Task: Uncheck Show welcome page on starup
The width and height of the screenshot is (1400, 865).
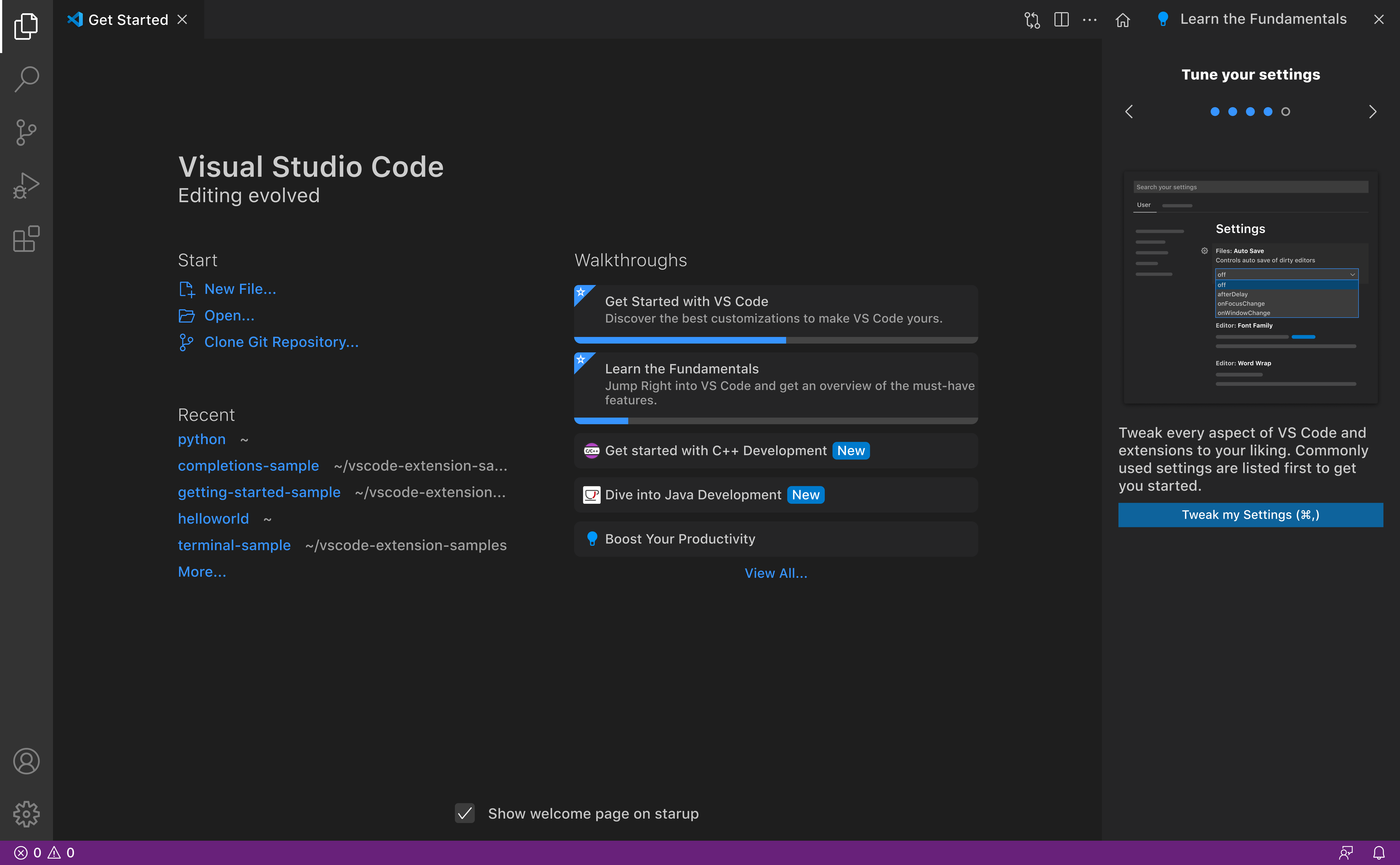Action: [x=465, y=814]
